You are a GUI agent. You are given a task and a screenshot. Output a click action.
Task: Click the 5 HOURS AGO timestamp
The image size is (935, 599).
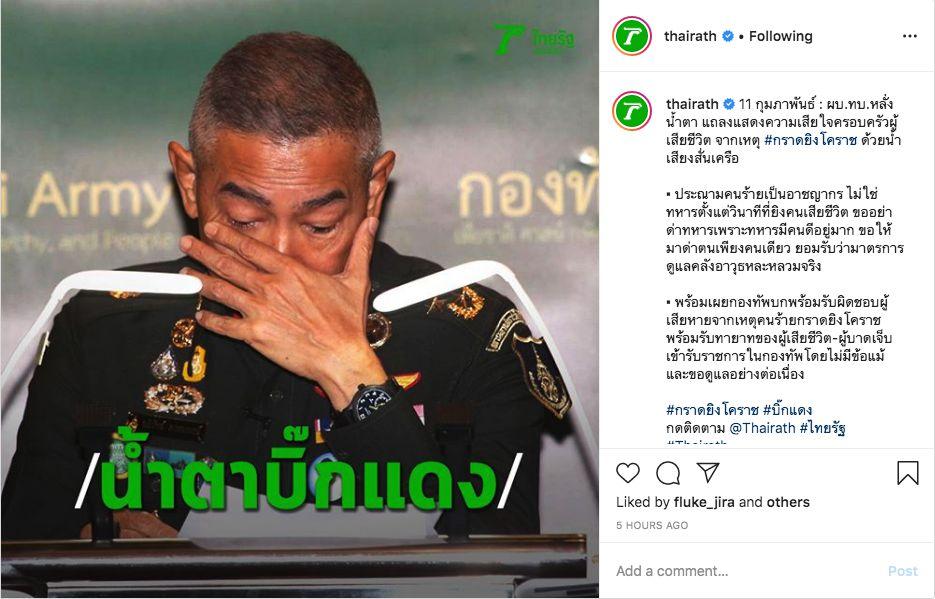pyautogui.click(x=652, y=526)
